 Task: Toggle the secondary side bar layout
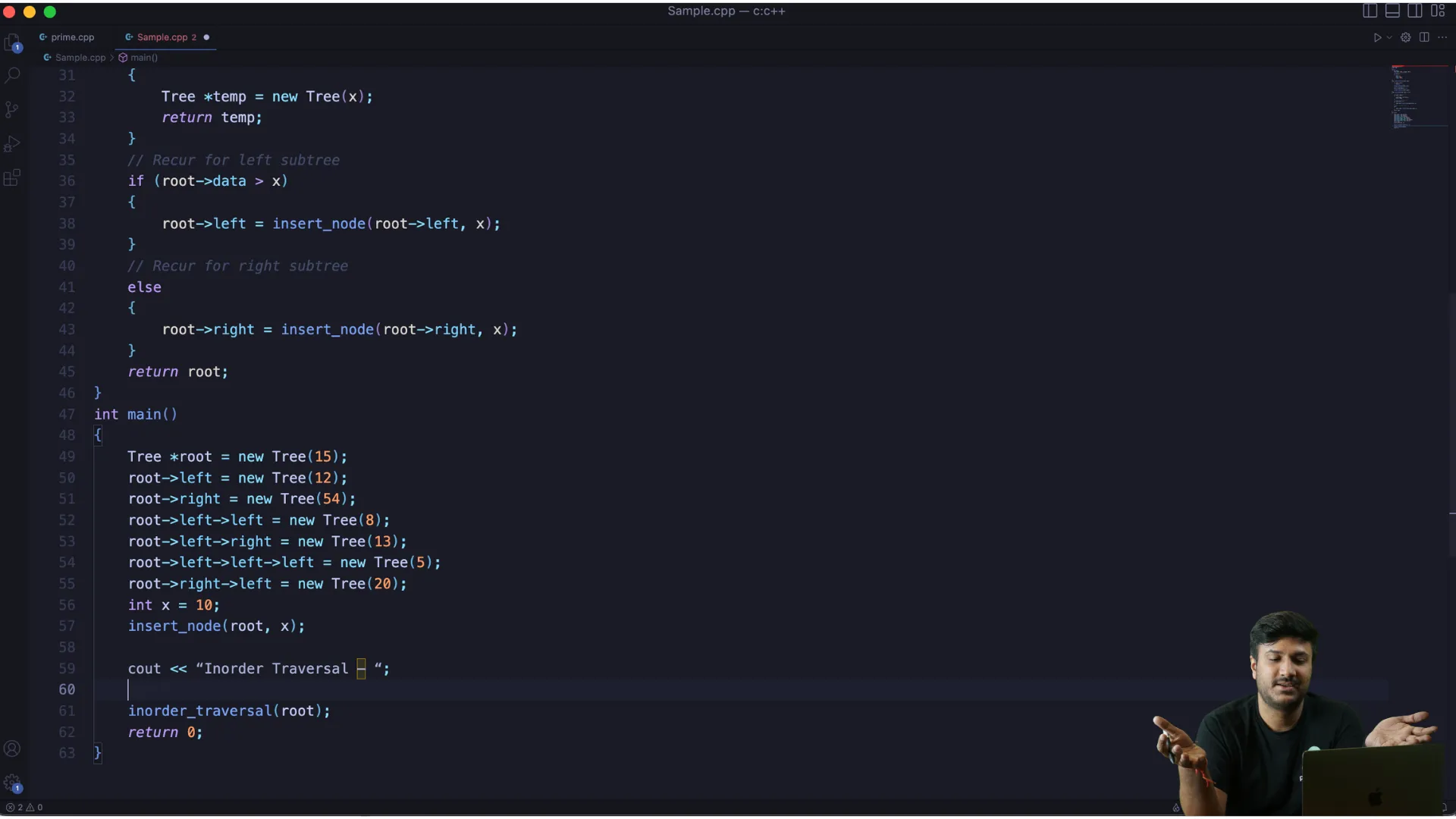click(x=1415, y=11)
